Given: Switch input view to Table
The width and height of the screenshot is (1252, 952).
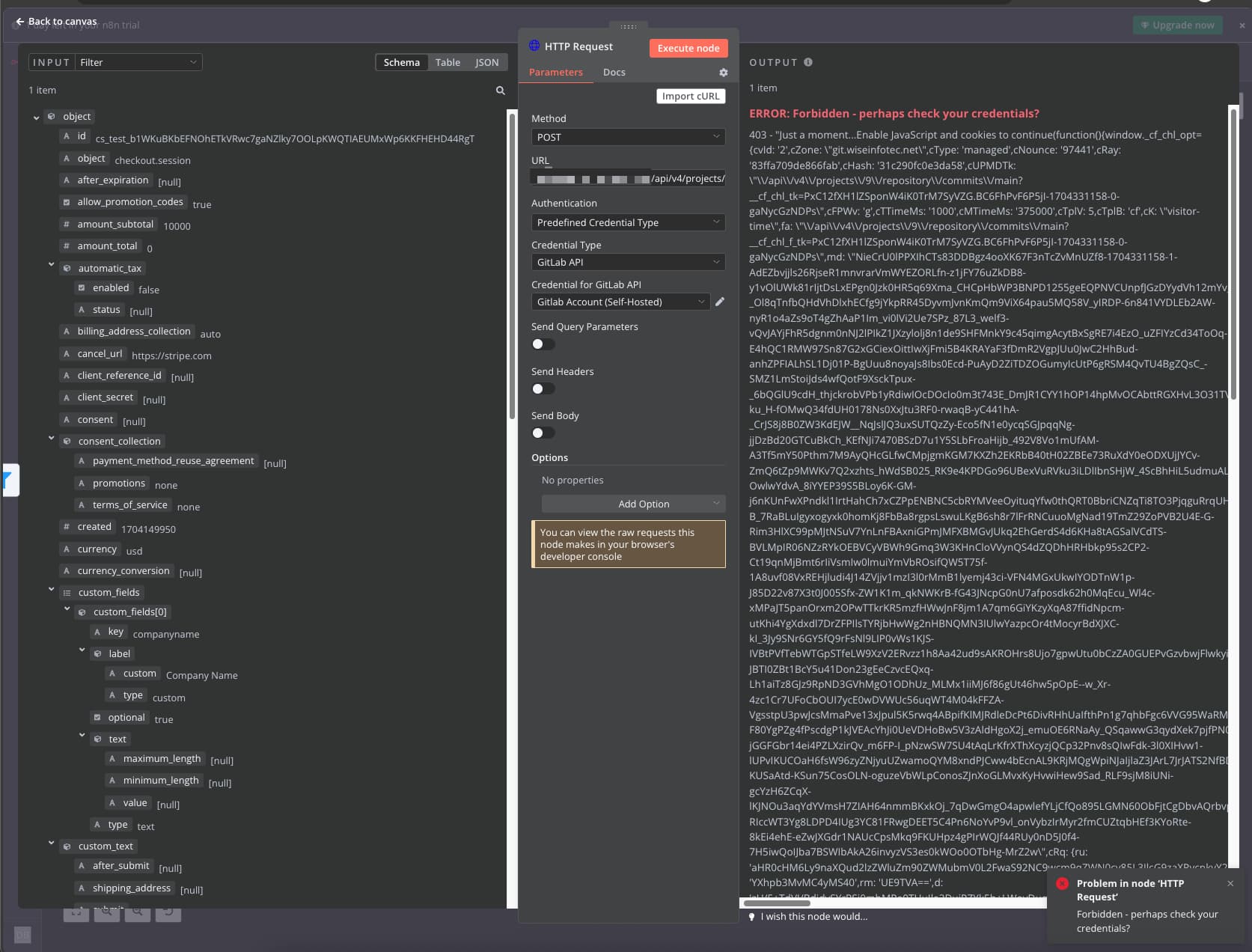Looking at the screenshot, I should pos(448,62).
